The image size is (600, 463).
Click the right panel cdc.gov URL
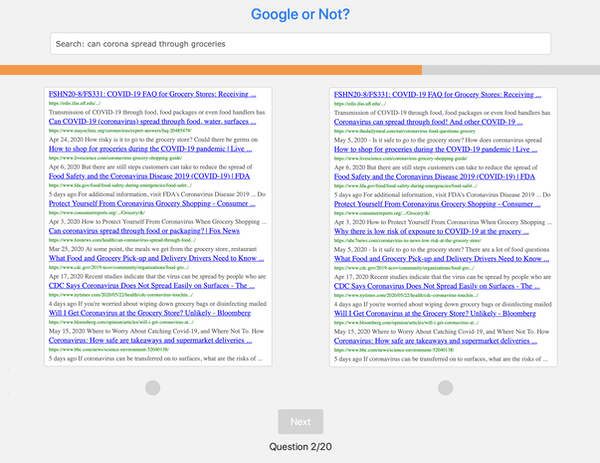tap(404, 268)
